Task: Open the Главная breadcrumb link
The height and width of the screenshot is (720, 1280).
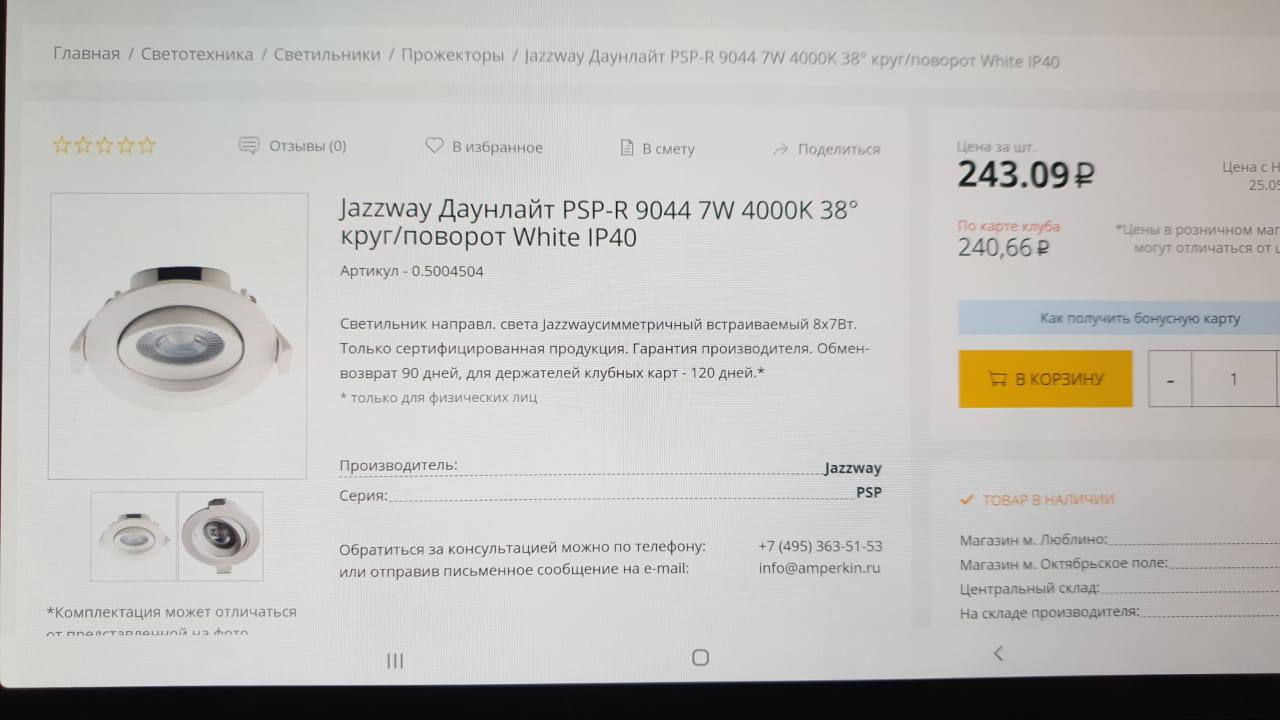Action: (86, 54)
